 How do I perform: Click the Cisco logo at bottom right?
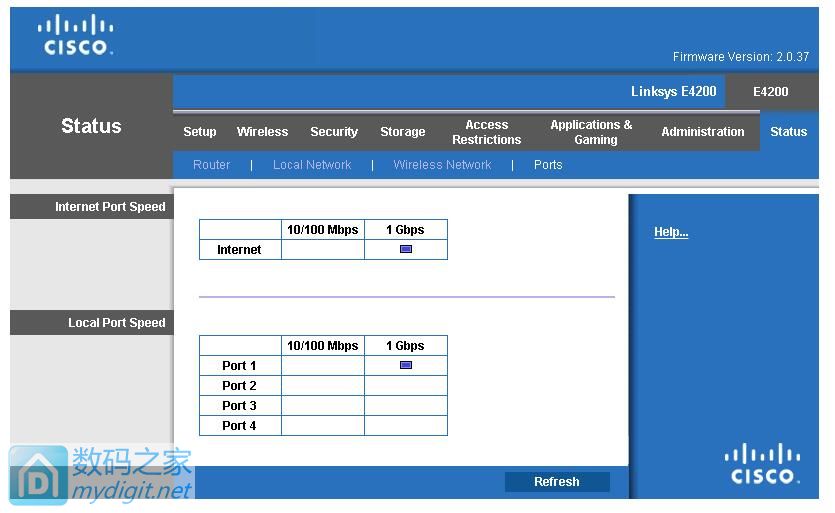coord(762,463)
